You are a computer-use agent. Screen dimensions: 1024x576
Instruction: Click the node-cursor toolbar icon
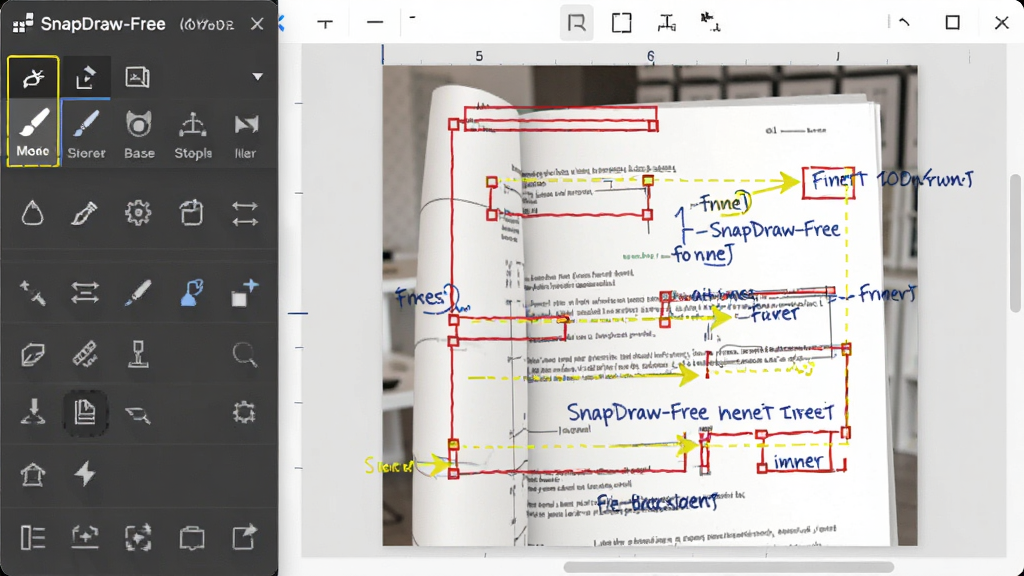[710, 23]
